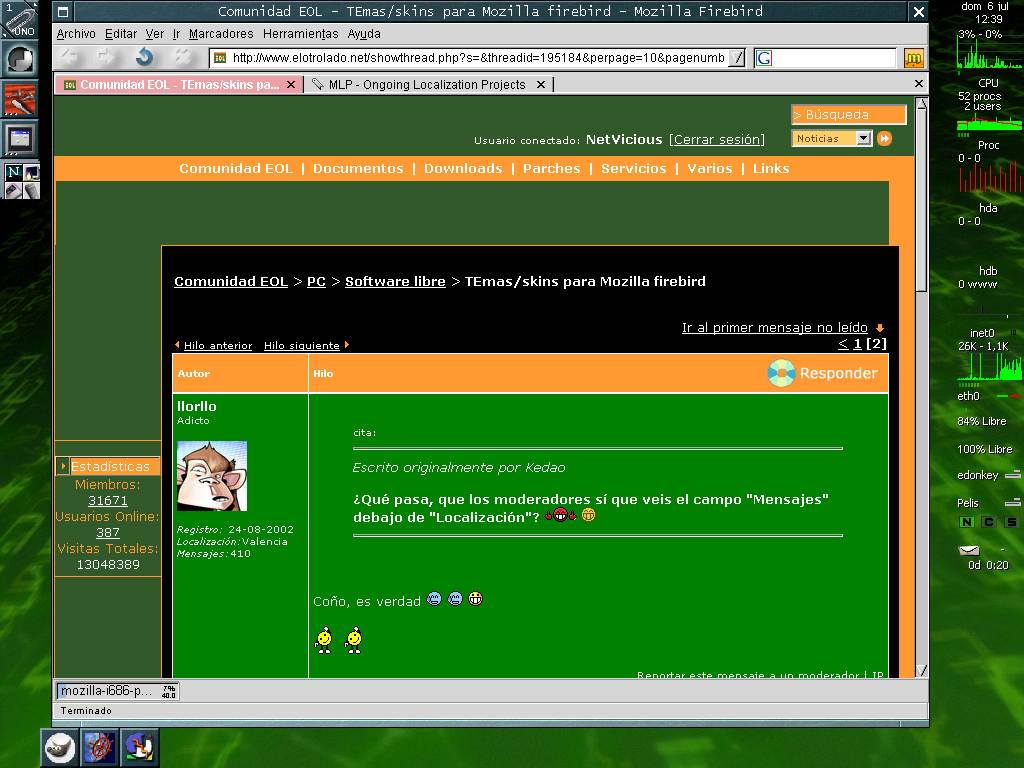Expand the Estadísticas sidebar section
The height and width of the screenshot is (768, 1024).
point(63,466)
